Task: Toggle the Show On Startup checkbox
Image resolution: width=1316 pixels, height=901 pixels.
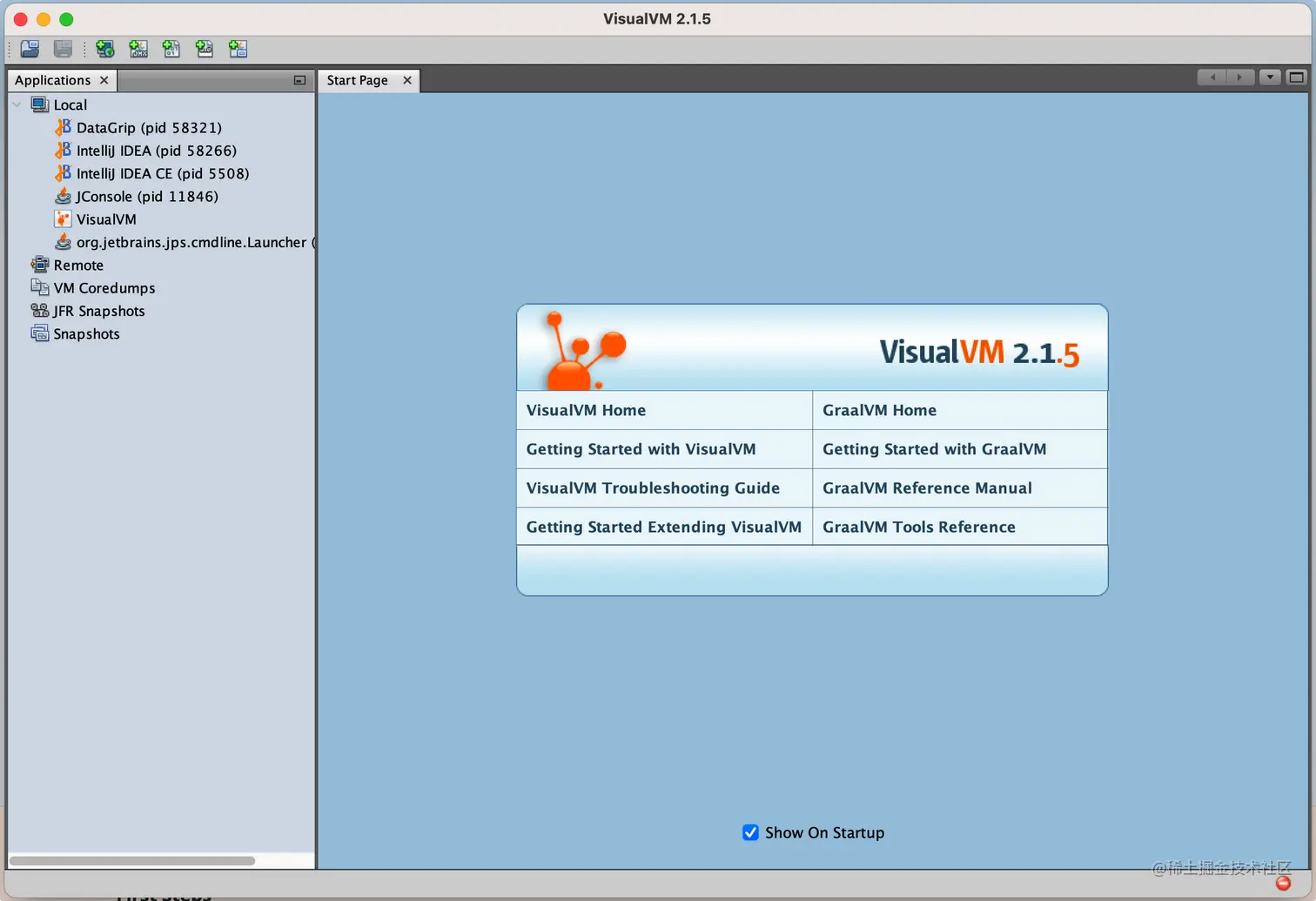Action: [x=750, y=832]
